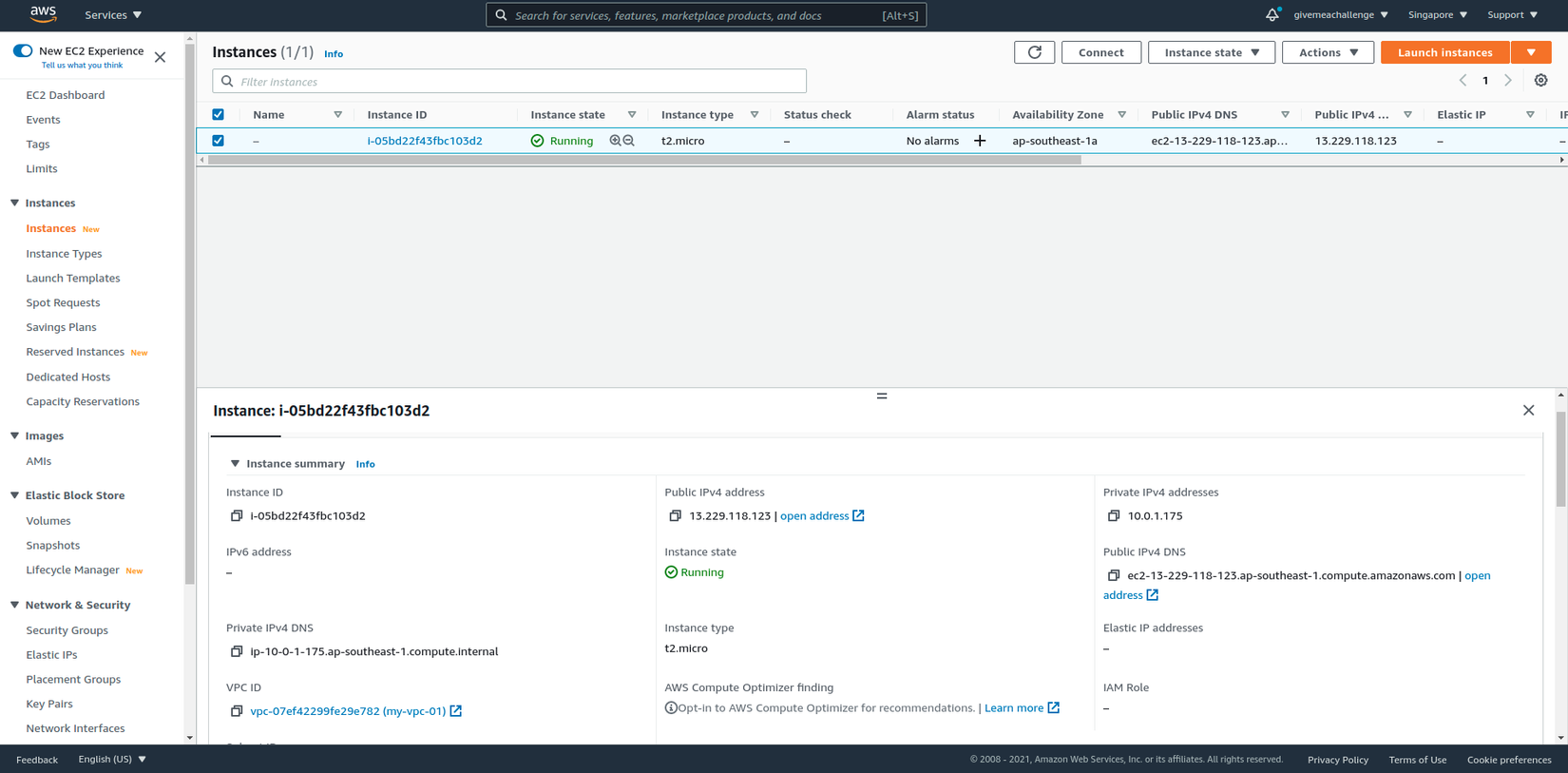Copy the Private IPv4 address 10.0.1.175
The width and height of the screenshot is (1568, 773).
(1114, 516)
